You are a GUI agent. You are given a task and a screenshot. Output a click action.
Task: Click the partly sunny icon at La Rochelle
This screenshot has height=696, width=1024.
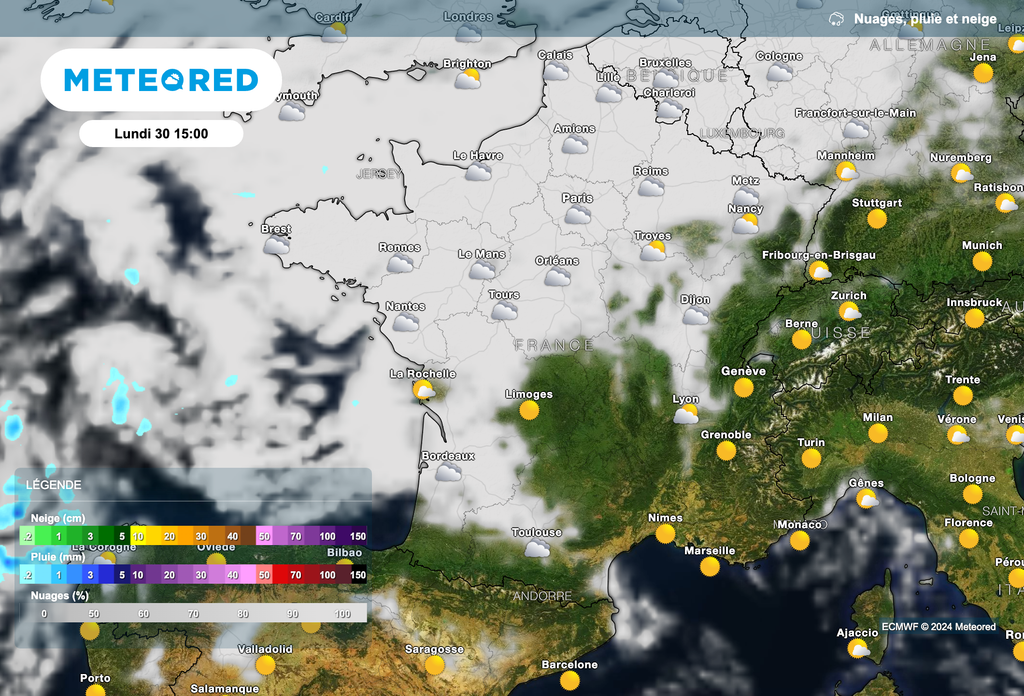(x=424, y=390)
